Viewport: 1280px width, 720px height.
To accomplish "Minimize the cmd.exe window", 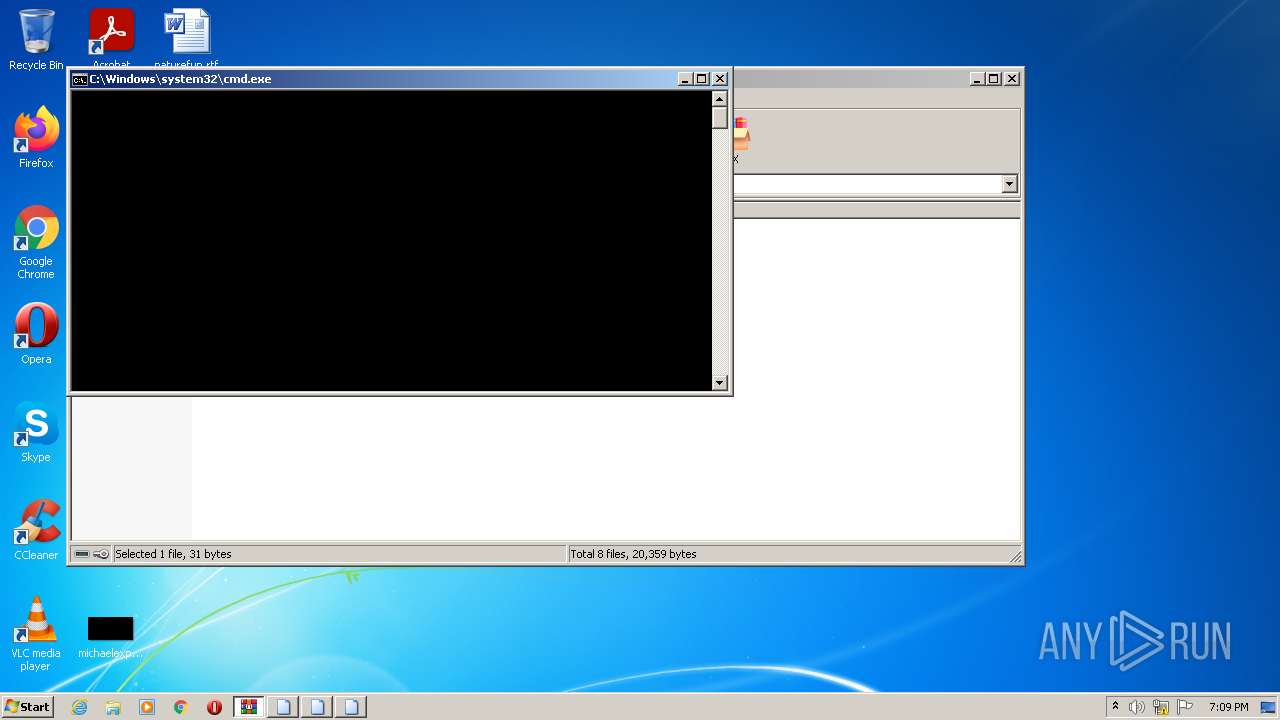I will (685, 79).
